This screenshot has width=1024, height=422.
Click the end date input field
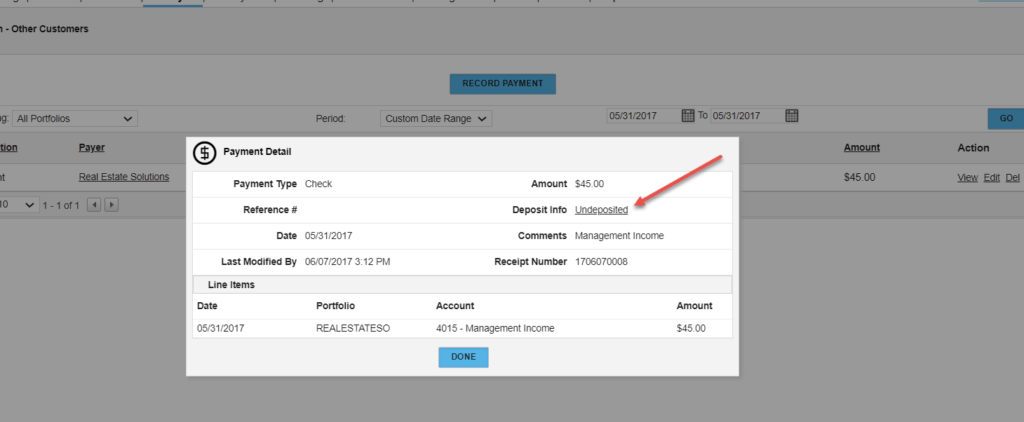747,116
